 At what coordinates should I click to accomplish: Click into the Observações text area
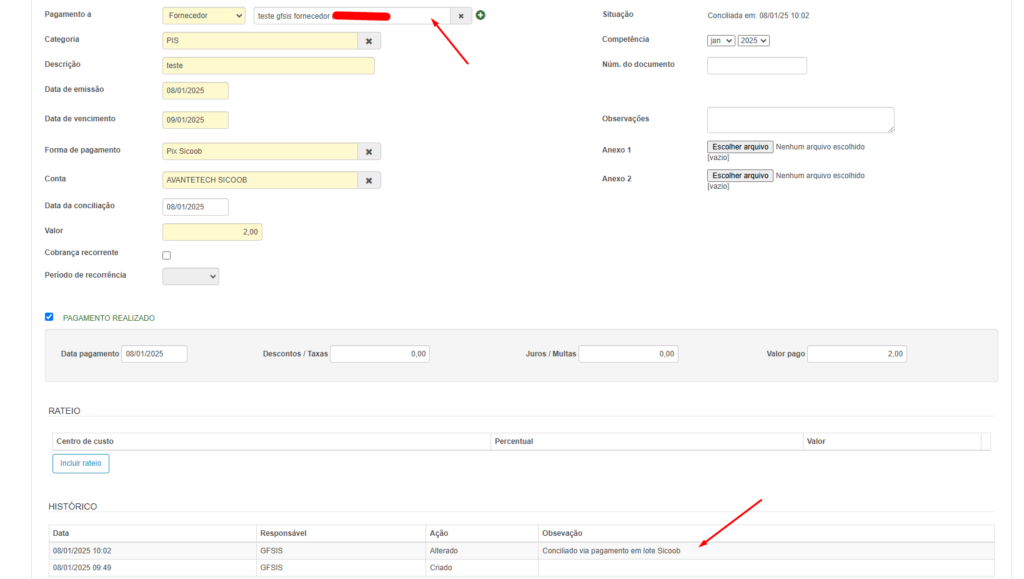point(800,120)
